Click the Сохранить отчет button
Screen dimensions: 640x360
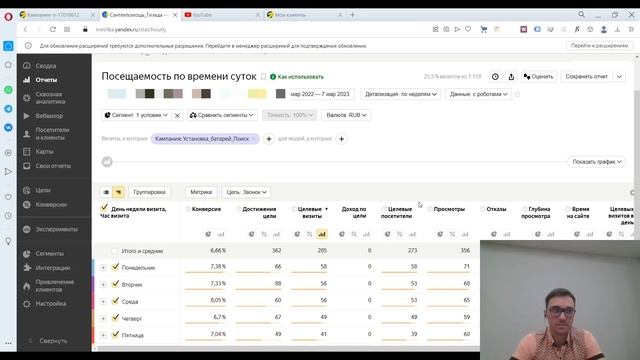[x=587, y=77]
